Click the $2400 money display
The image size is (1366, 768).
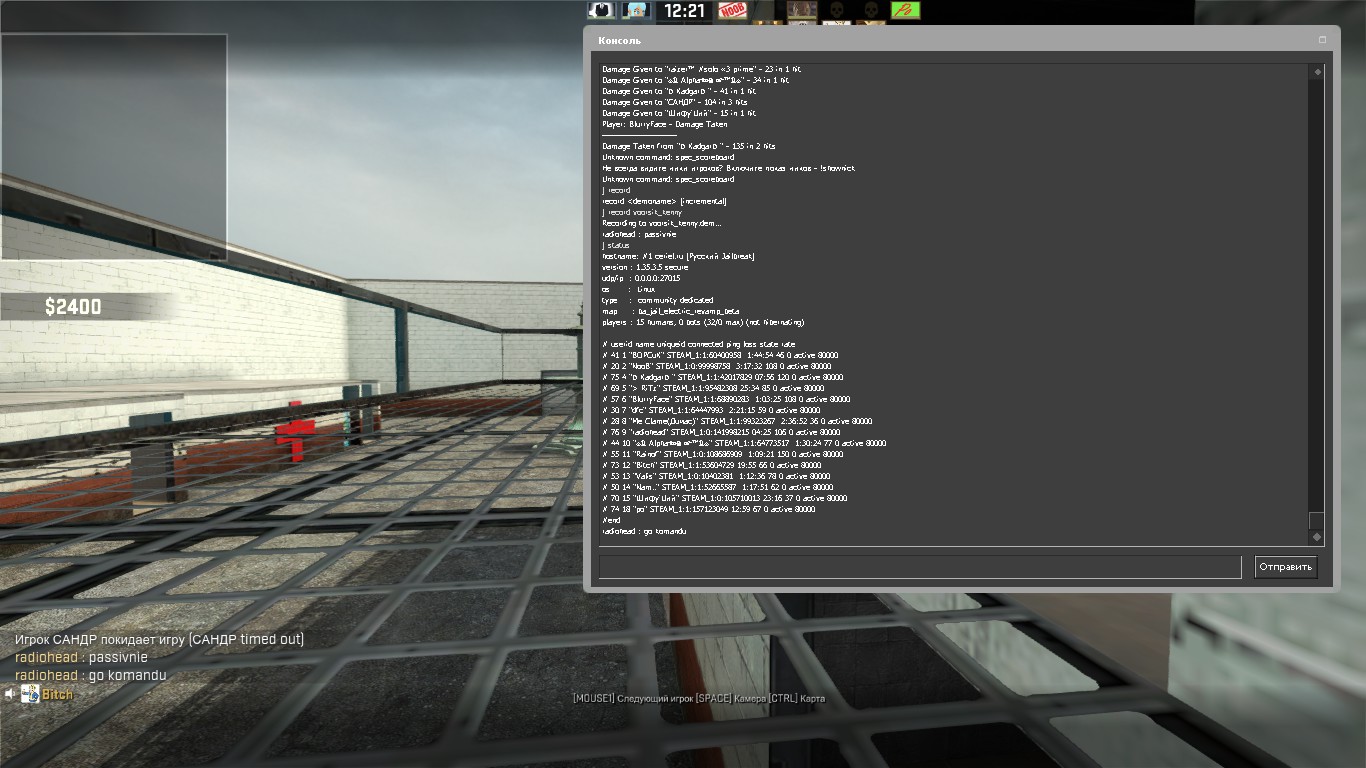click(73, 307)
